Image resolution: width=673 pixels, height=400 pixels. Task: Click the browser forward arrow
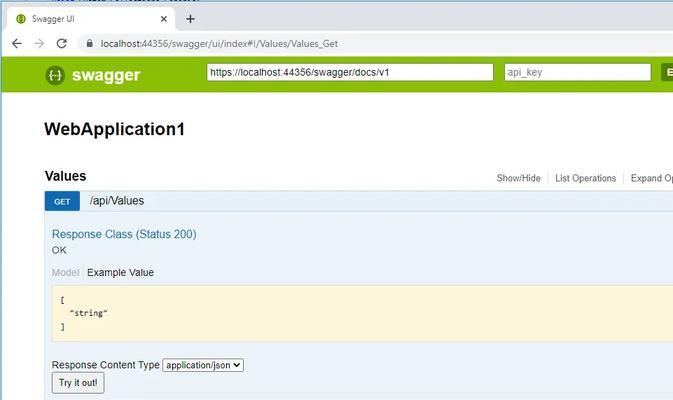(x=39, y=43)
